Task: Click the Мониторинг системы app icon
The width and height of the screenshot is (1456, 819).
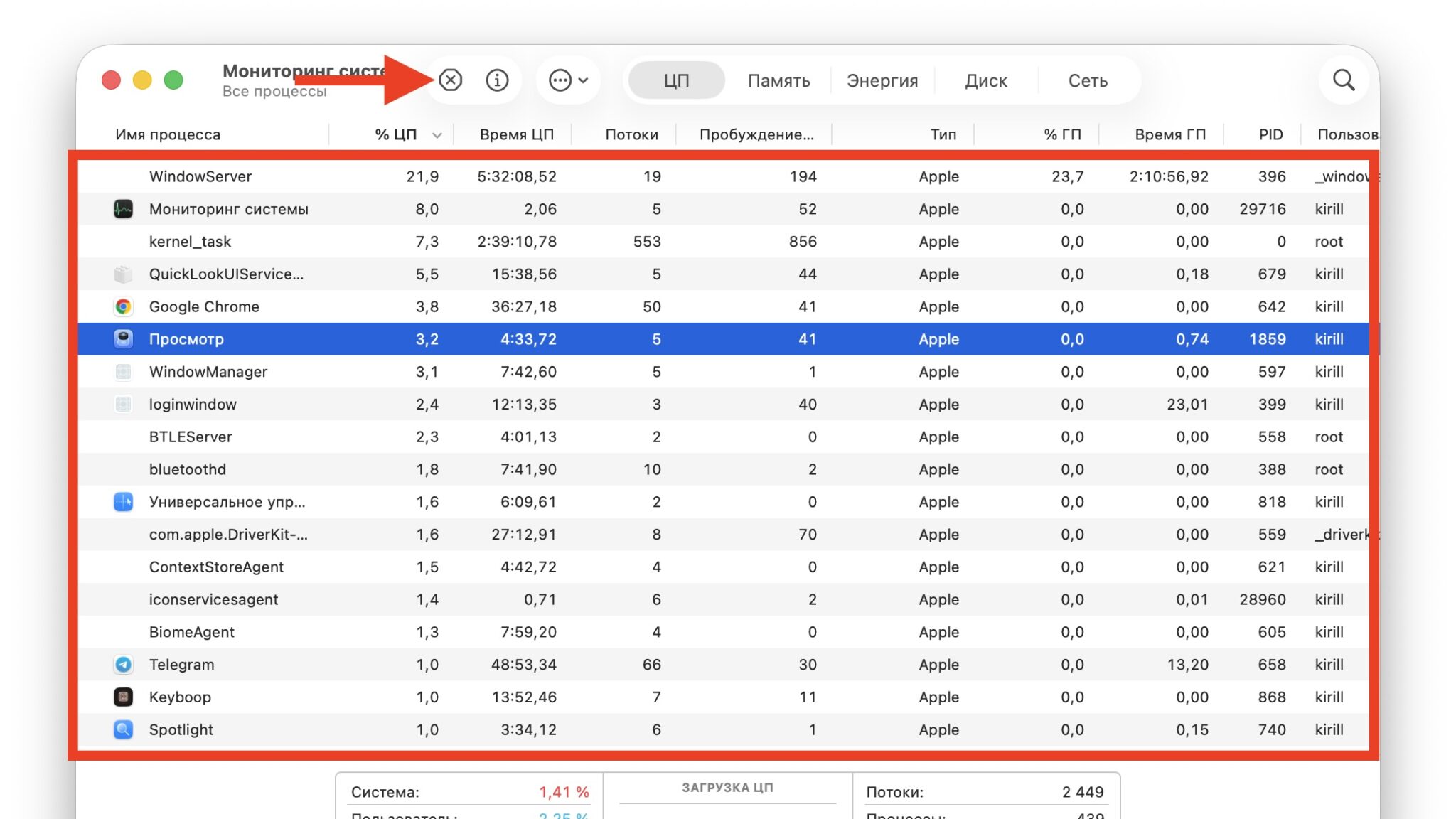Action: 123,209
